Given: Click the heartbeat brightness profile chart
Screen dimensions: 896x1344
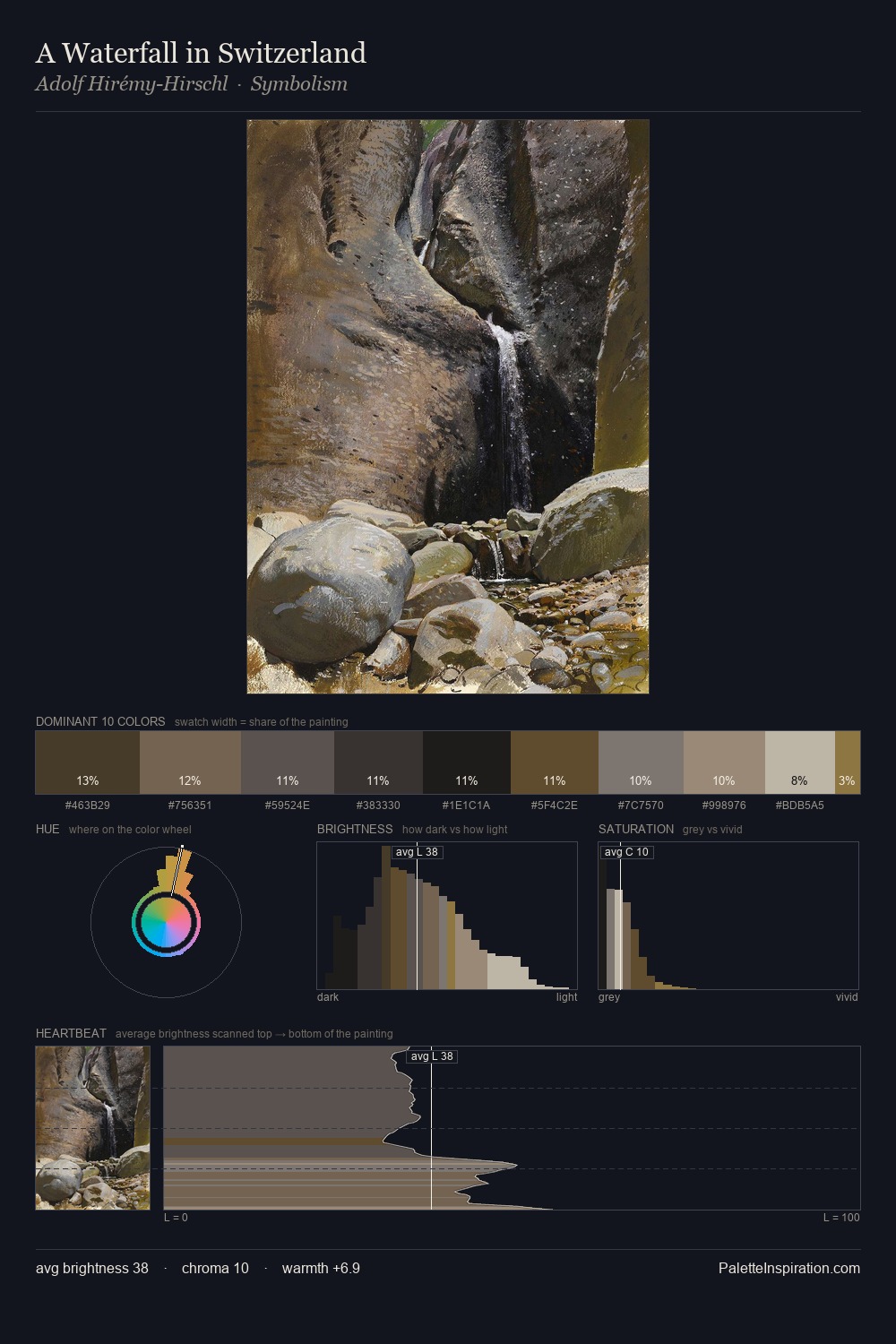Looking at the screenshot, I should (512, 1128).
